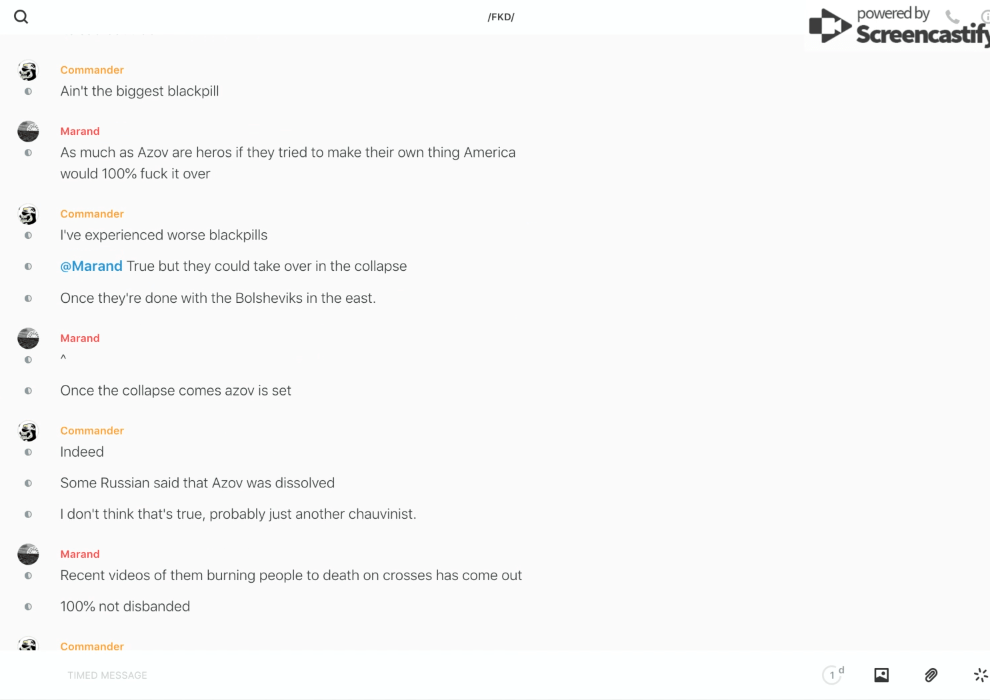
Task: Attach a picture using the image icon
Action: [x=881, y=675]
